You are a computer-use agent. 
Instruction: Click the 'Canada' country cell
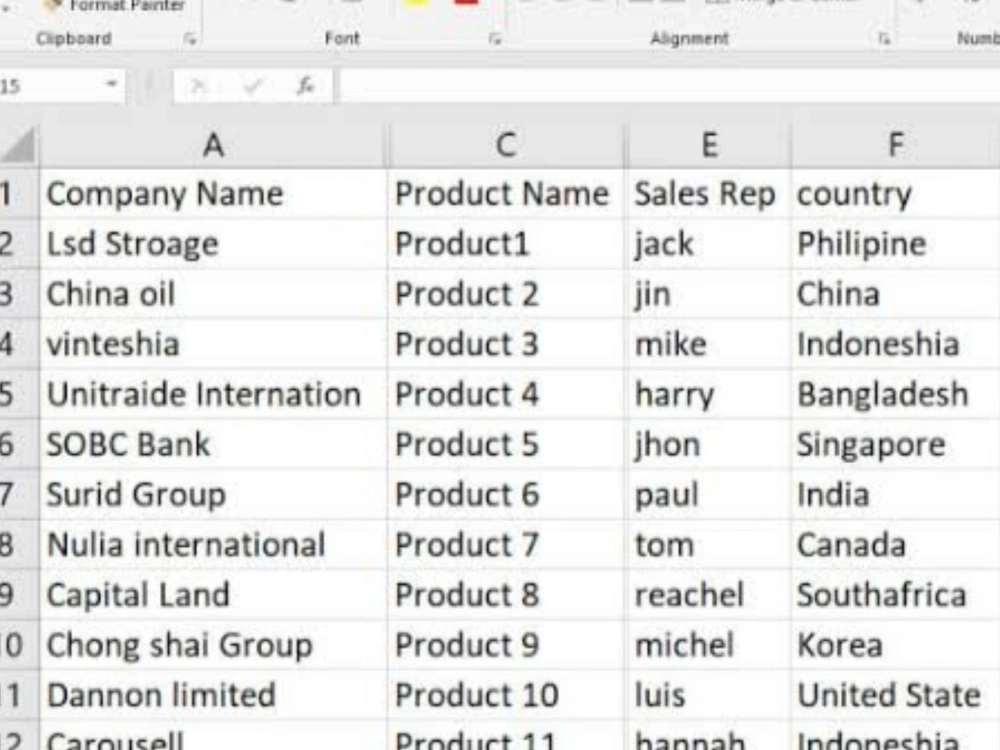point(895,545)
